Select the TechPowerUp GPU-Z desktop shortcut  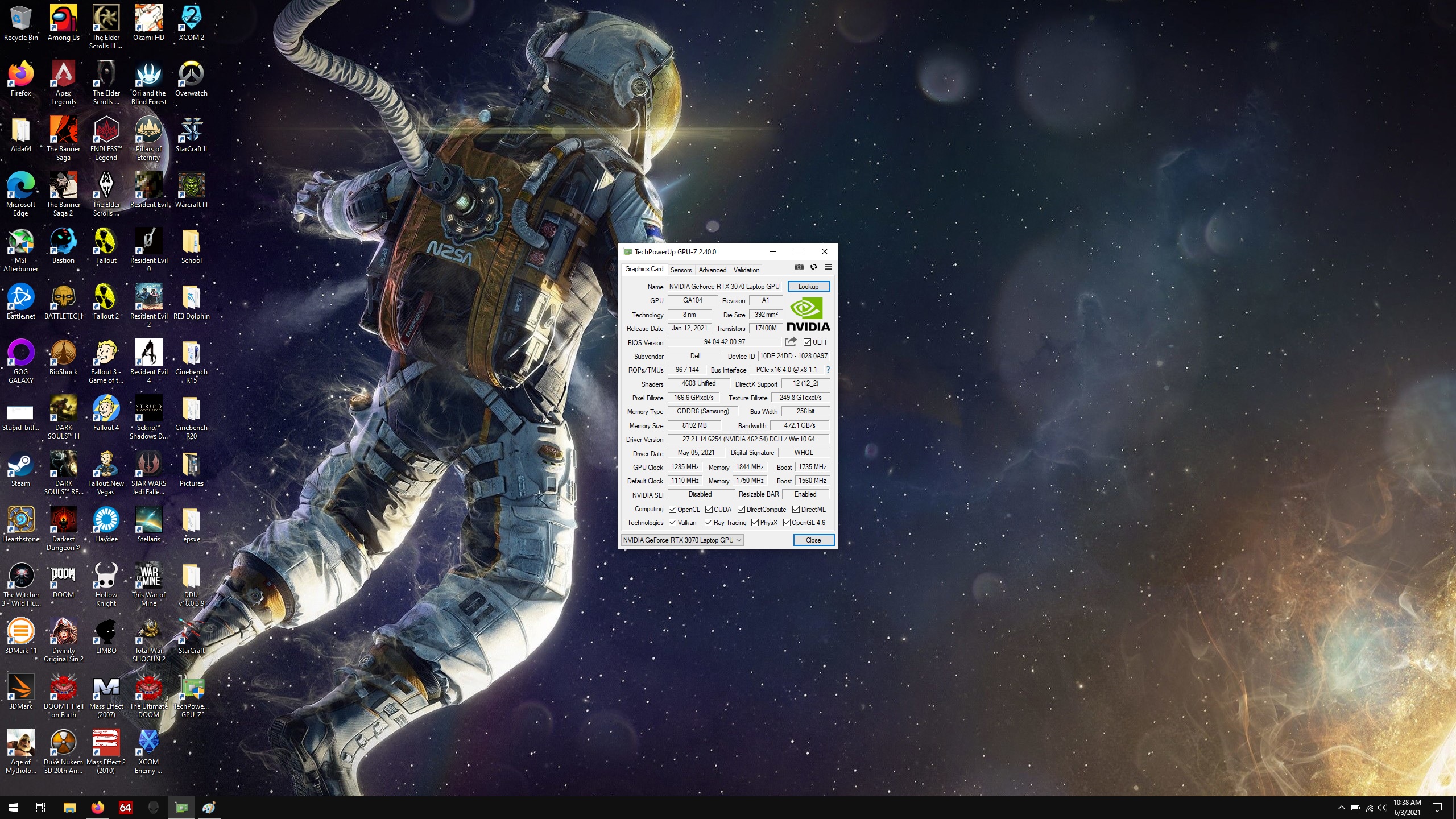coord(191,696)
